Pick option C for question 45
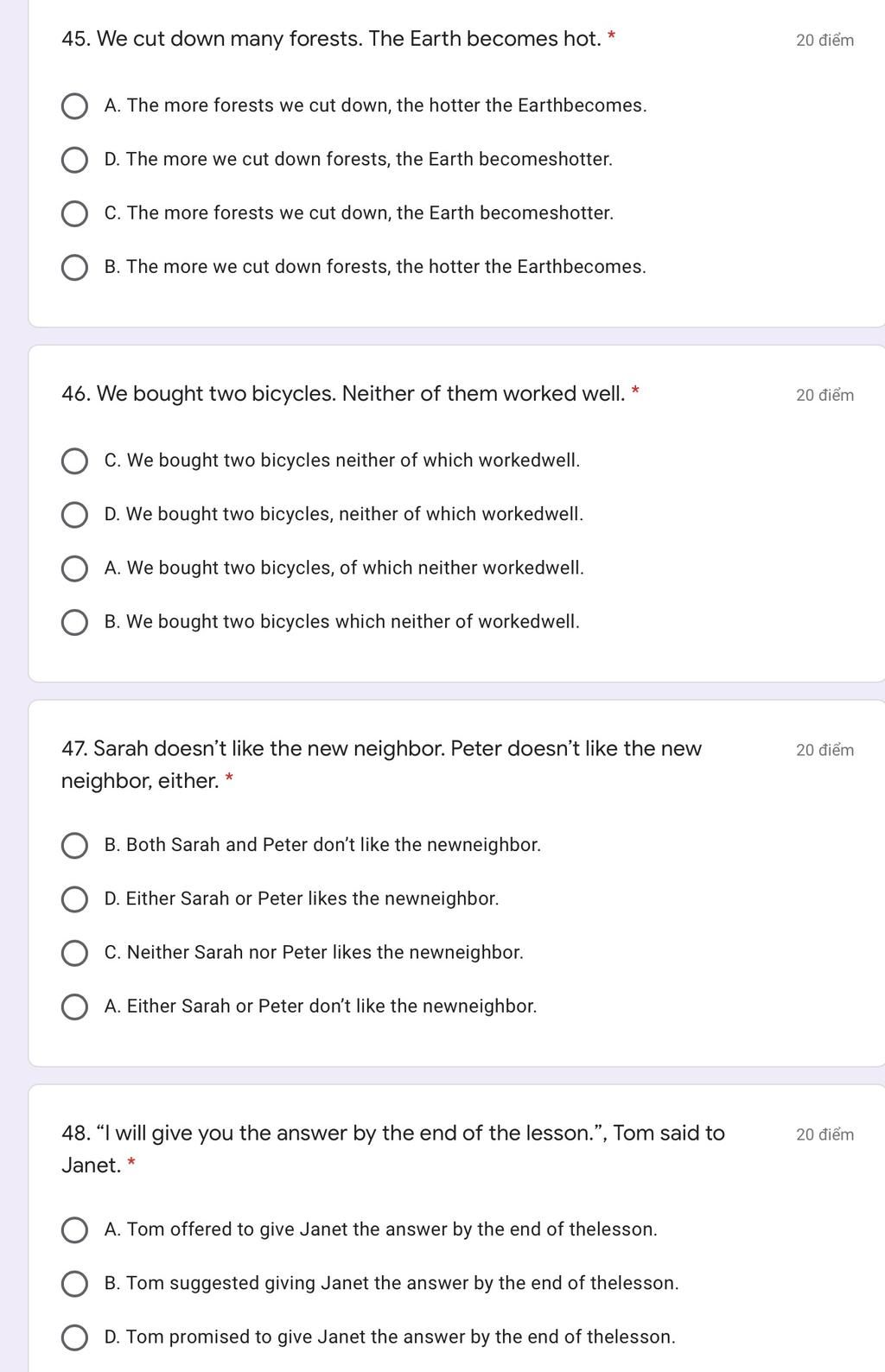Viewport: 885px width, 1372px height. click(74, 213)
